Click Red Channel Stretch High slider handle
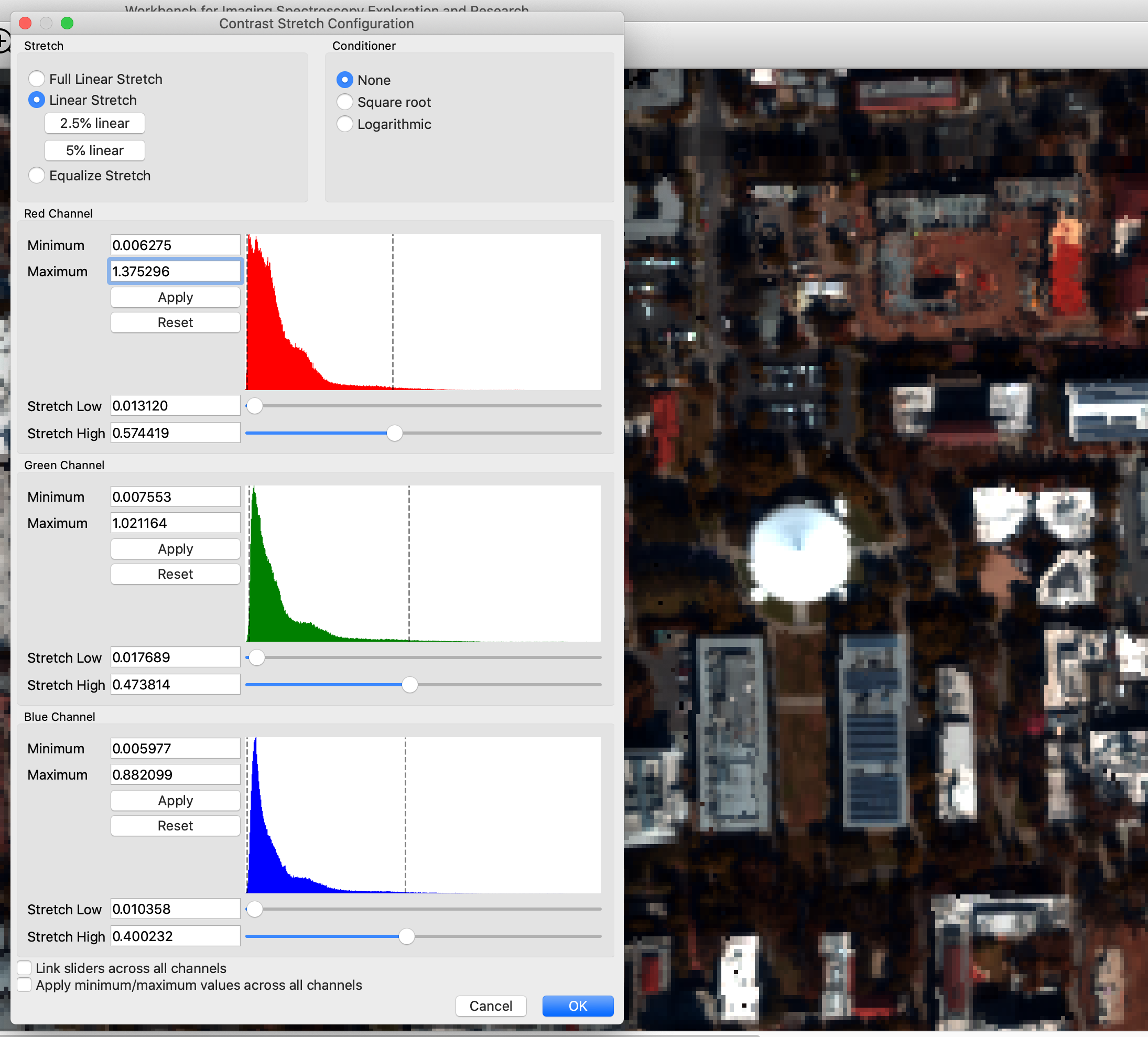 tap(394, 433)
